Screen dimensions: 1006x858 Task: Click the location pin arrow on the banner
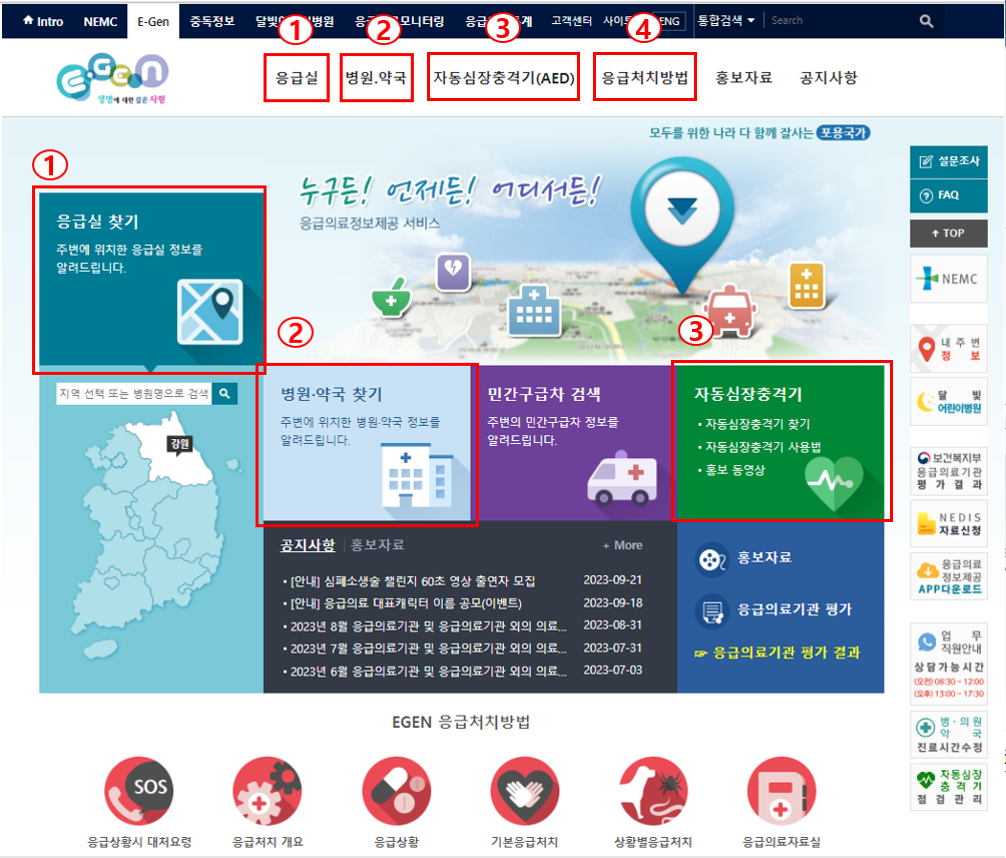[x=682, y=211]
